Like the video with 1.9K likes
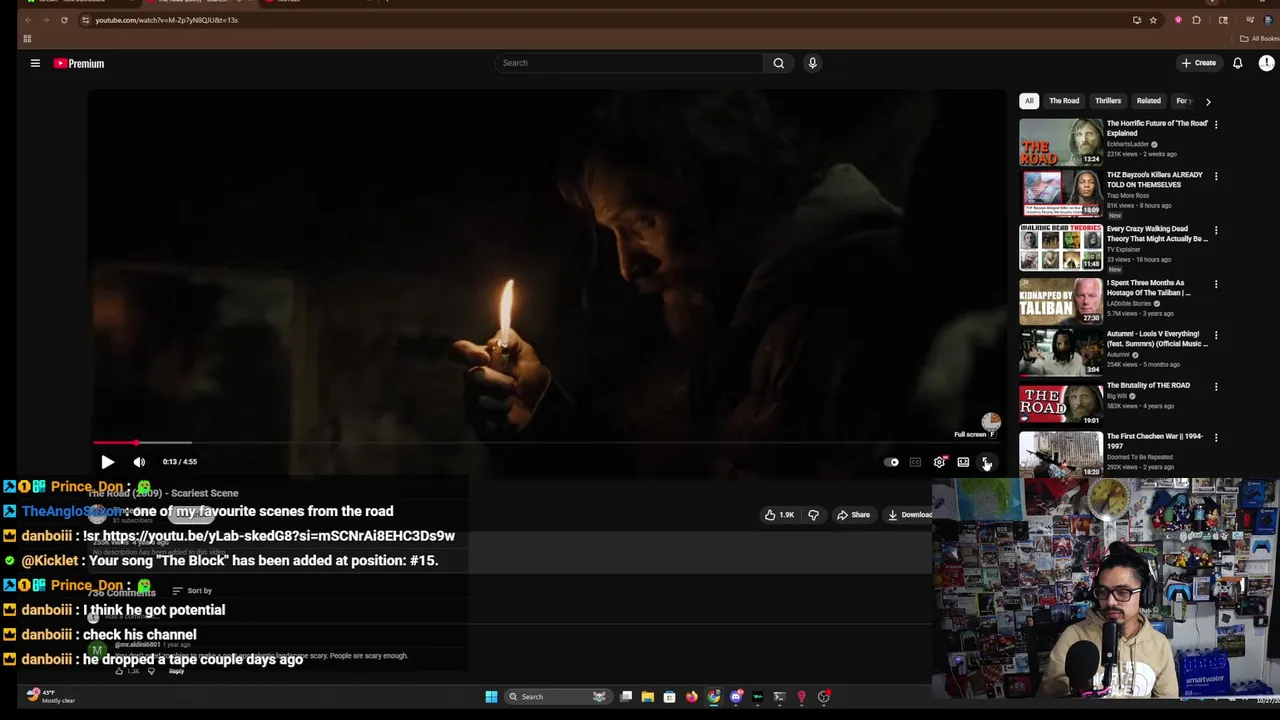This screenshot has width=1280, height=720. click(x=779, y=515)
